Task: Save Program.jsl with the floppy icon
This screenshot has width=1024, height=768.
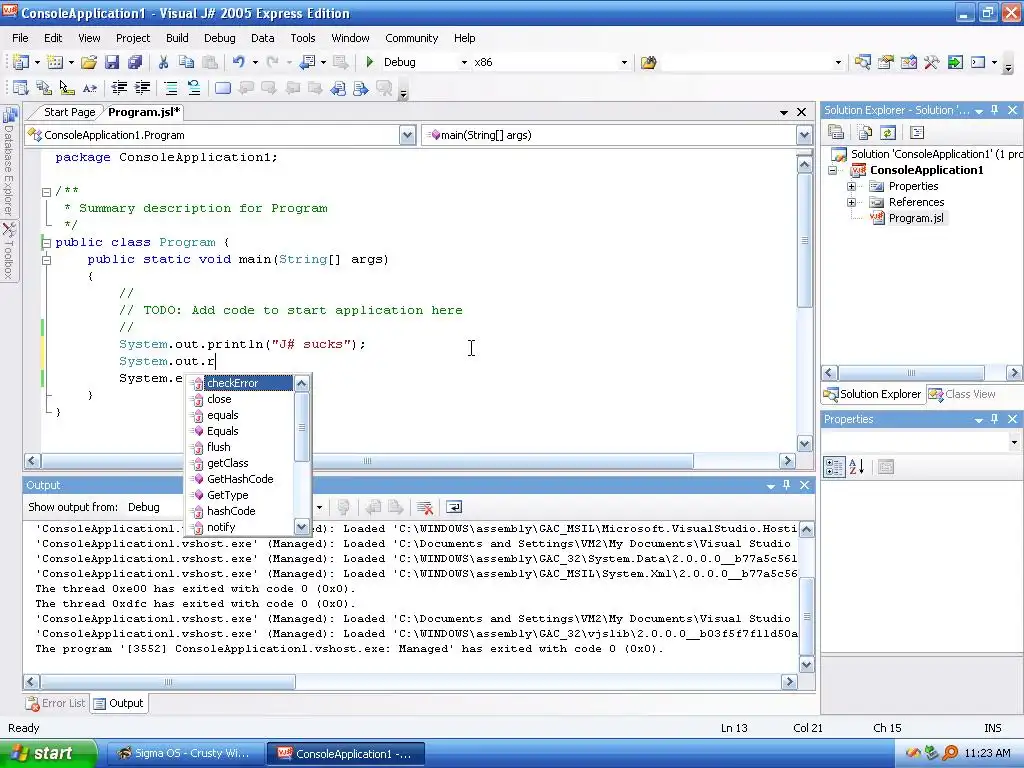Action: coord(112,63)
